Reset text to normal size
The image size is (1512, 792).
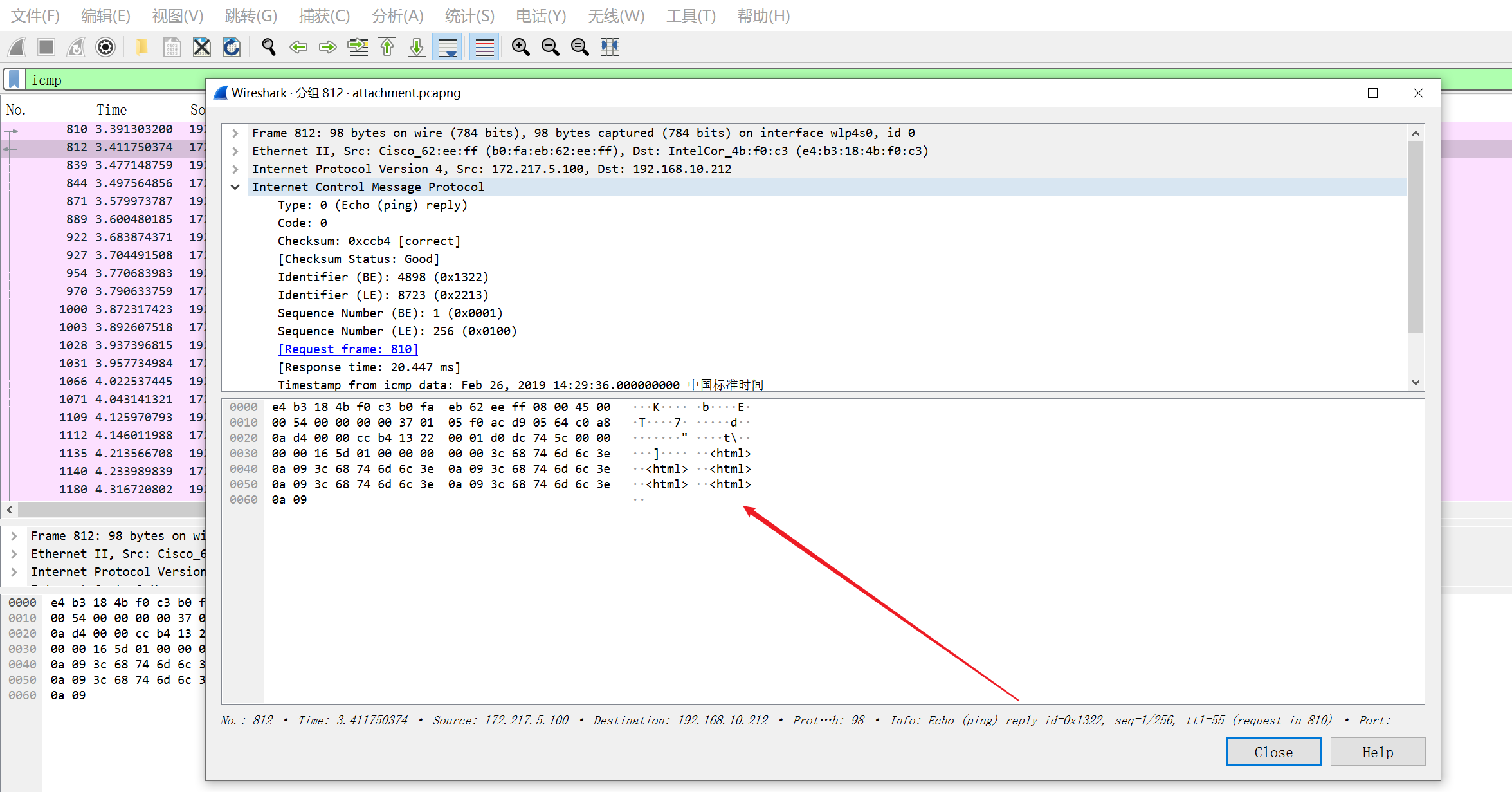tap(580, 47)
